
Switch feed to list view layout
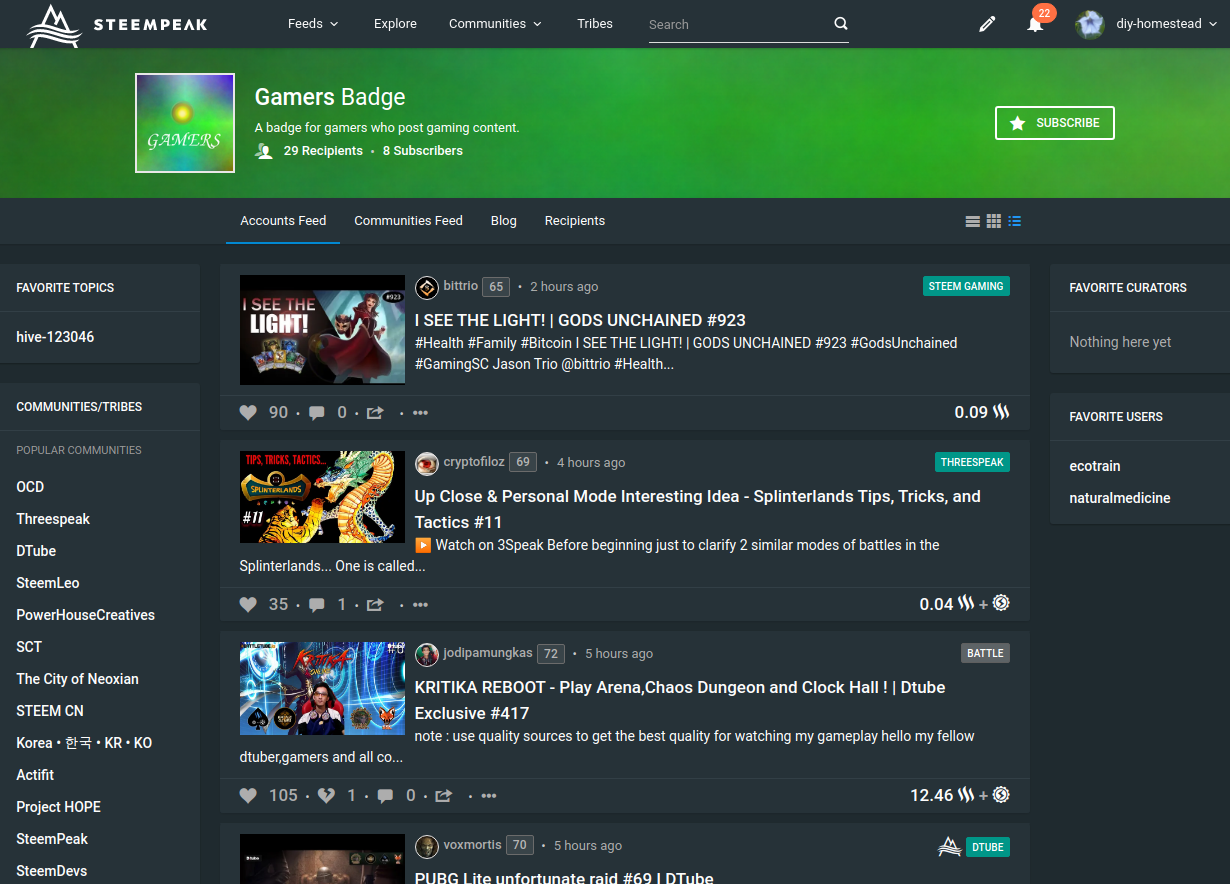coord(1014,221)
